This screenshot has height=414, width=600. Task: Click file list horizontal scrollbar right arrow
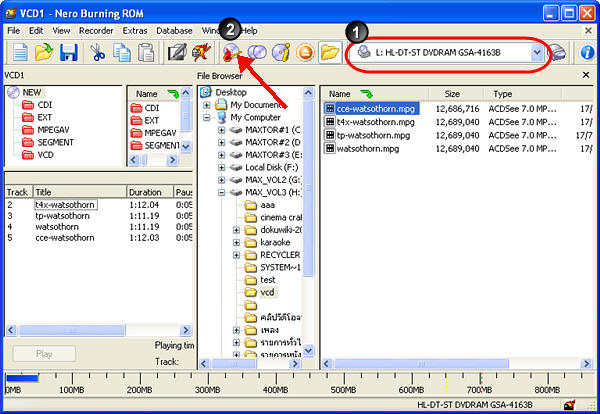coord(586,363)
